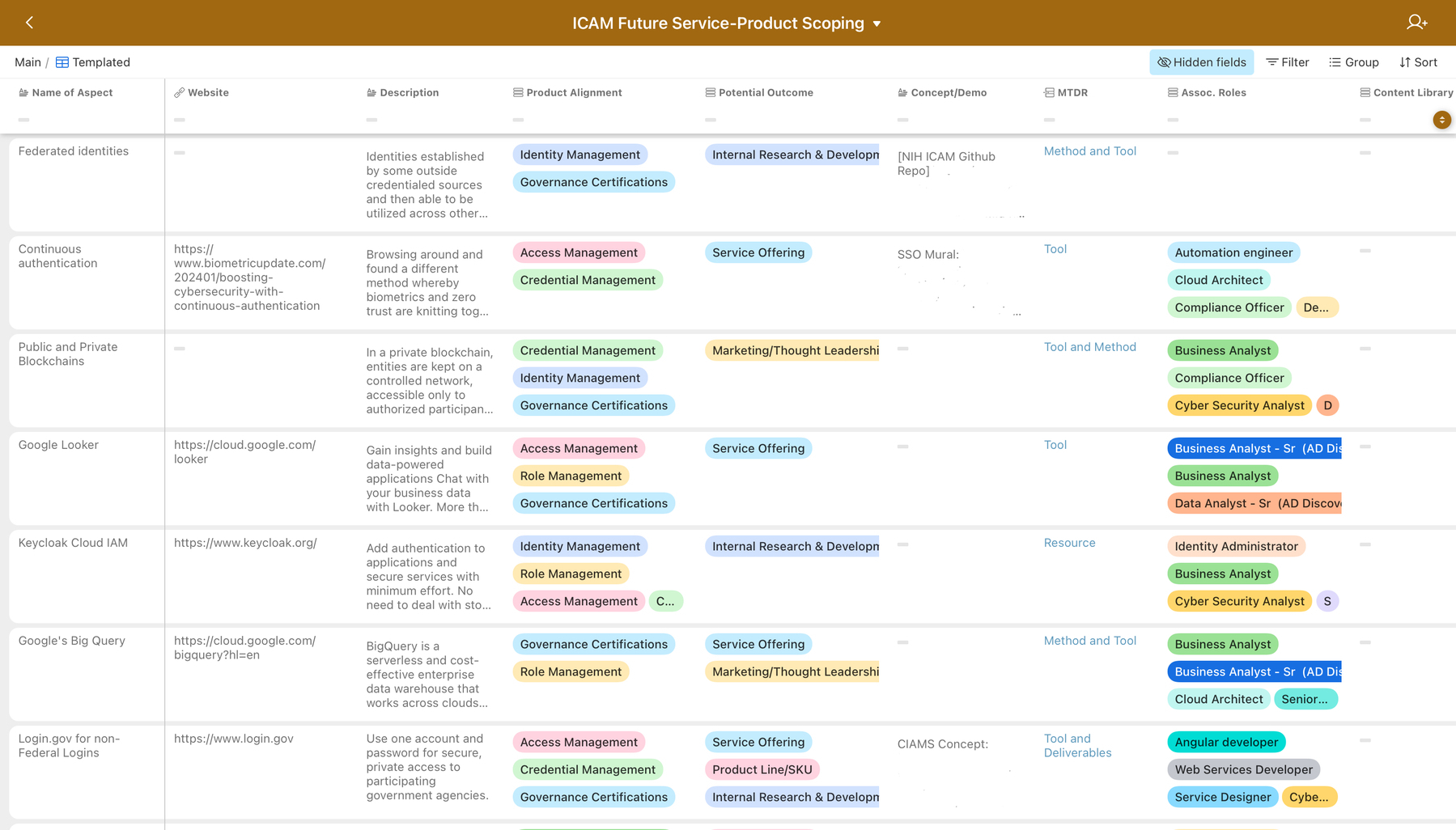The width and height of the screenshot is (1456, 830).
Task: Click the Resource MTDR link
Action: (x=1069, y=543)
